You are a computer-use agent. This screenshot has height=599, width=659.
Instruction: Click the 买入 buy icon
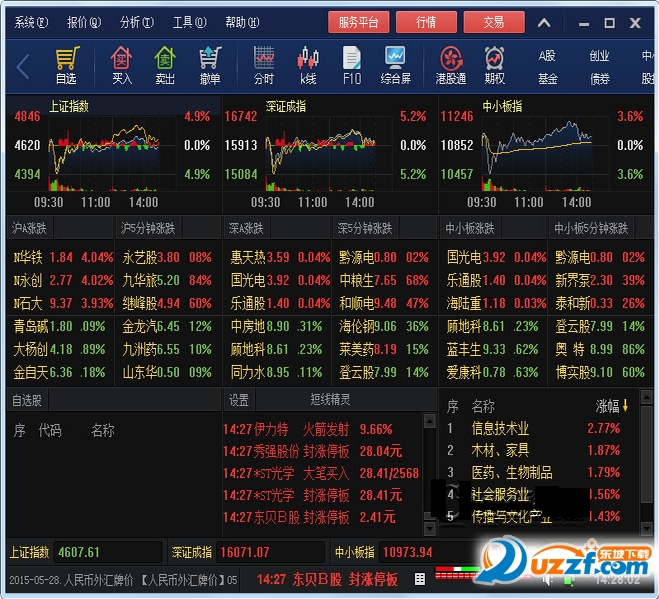122,64
